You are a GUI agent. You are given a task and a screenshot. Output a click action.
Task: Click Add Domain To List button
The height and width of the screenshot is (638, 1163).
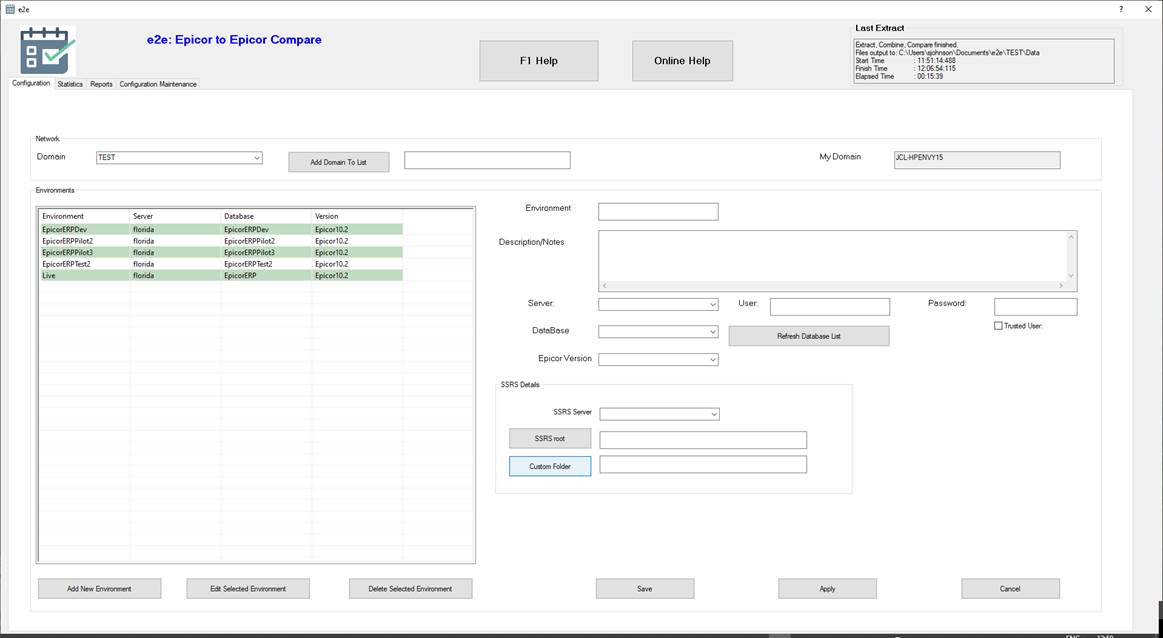point(338,162)
